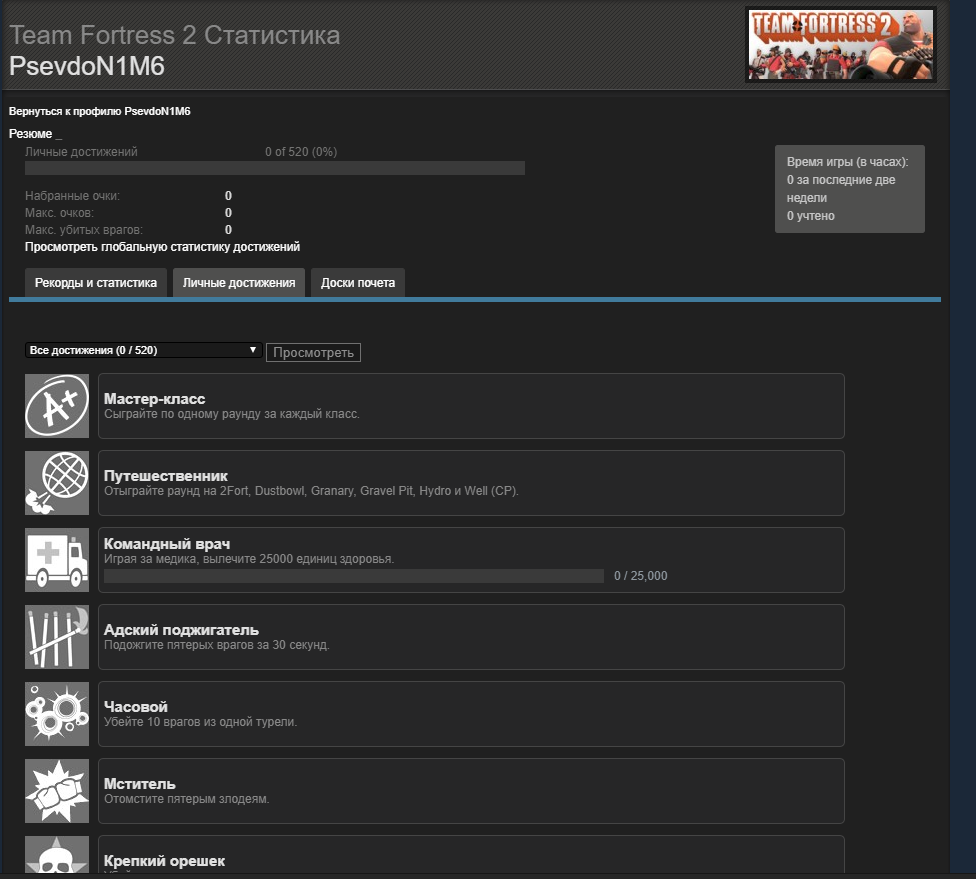Switch to the Рекорды и статистика tab
This screenshot has width=976, height=879.
(96, 283)
